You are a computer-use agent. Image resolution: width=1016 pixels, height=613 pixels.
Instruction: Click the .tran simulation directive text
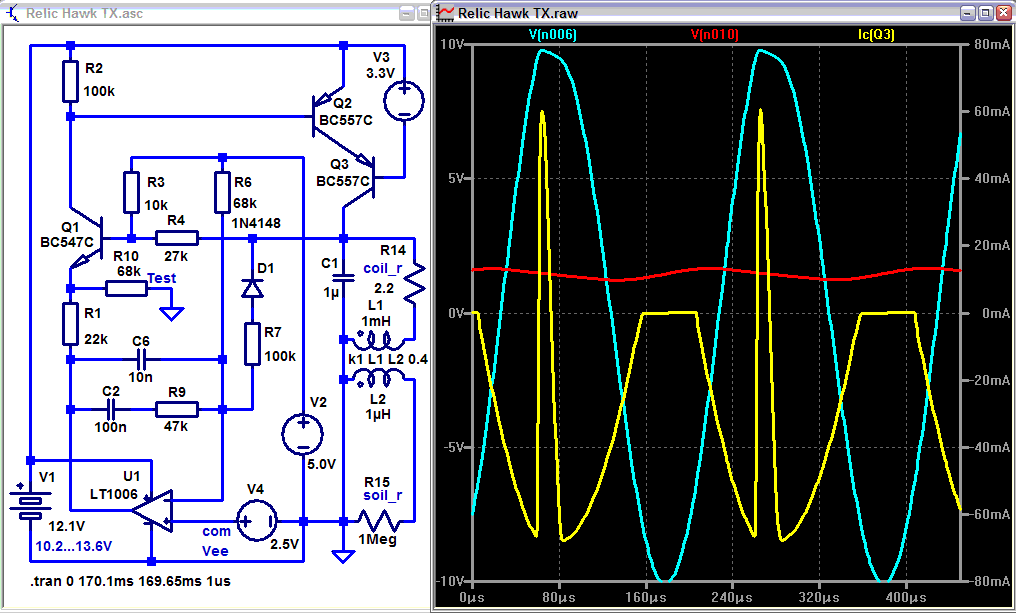tap(130, 581)
